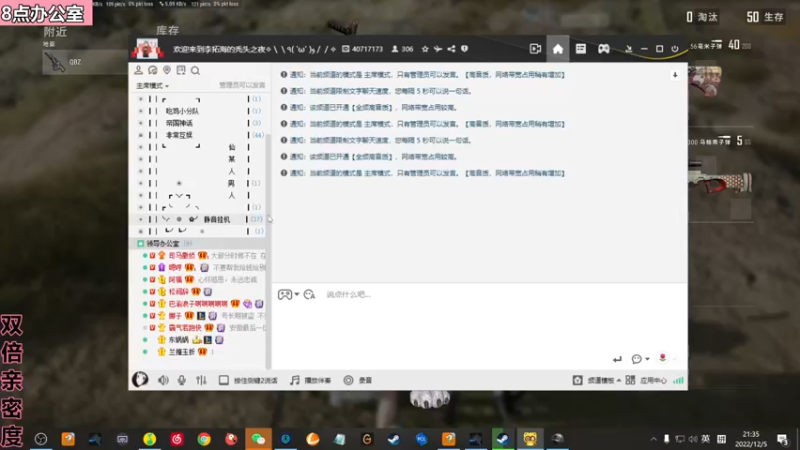Select the 静音挂机 channel row
800x450 pixels.
point(199,219)
